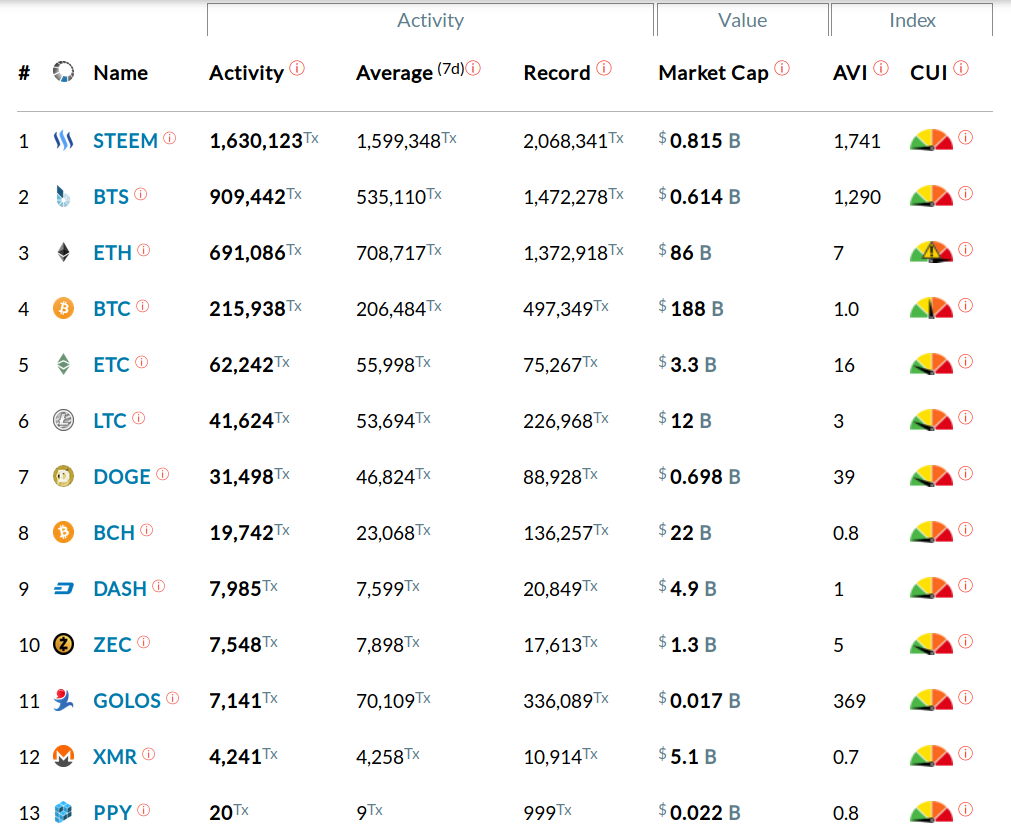Sort table by Market Cap column

[x=713, y=73]
